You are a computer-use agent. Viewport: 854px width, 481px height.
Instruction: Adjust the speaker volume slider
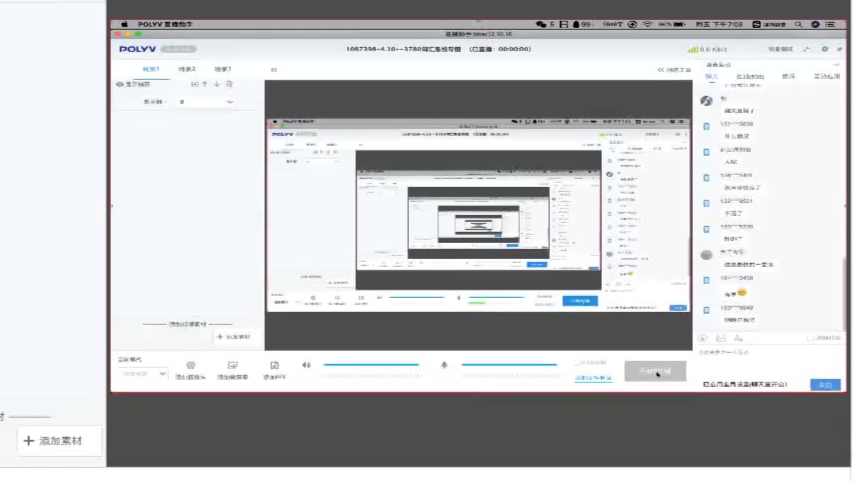click(x=371, y=364)
